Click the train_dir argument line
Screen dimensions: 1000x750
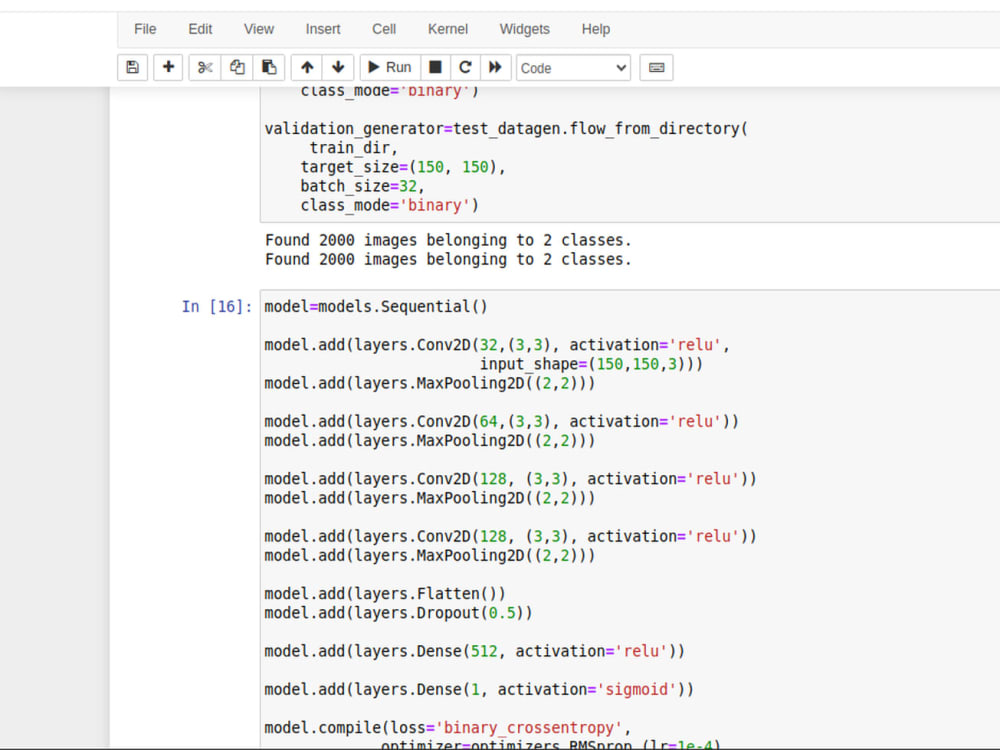(353, 148)
